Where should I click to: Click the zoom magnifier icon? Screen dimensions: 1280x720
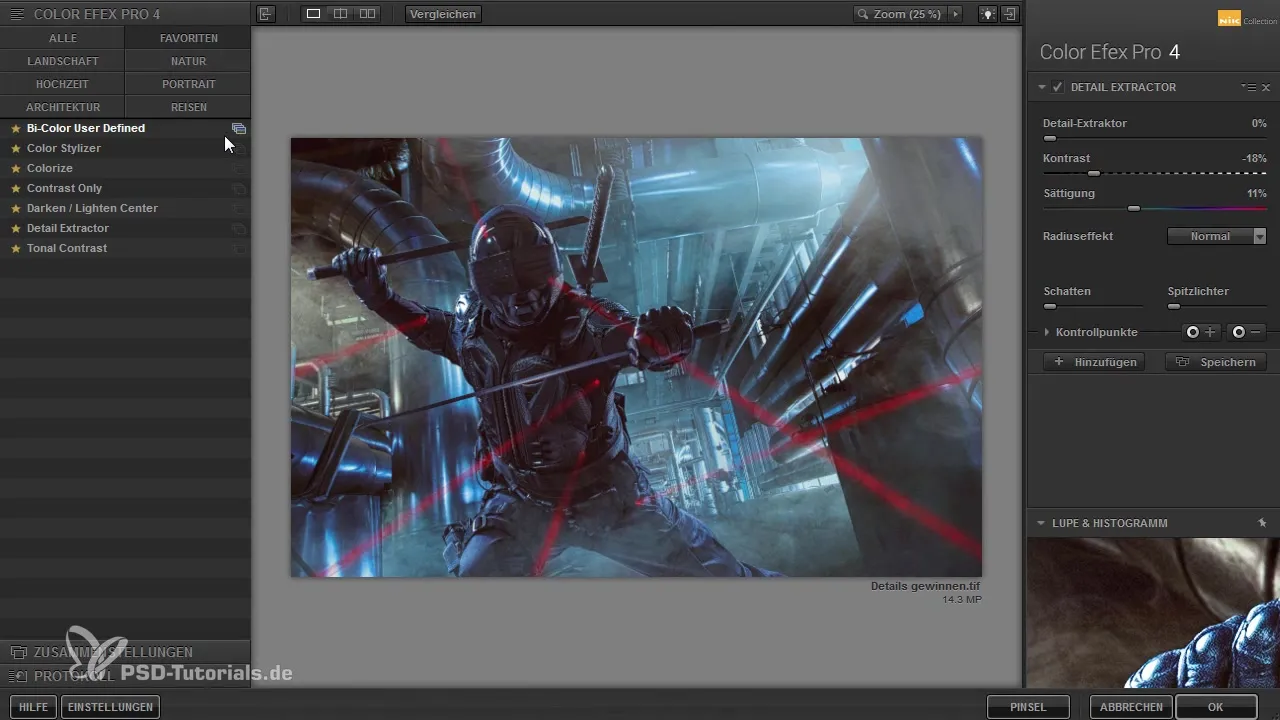click(x=863, y=14)
